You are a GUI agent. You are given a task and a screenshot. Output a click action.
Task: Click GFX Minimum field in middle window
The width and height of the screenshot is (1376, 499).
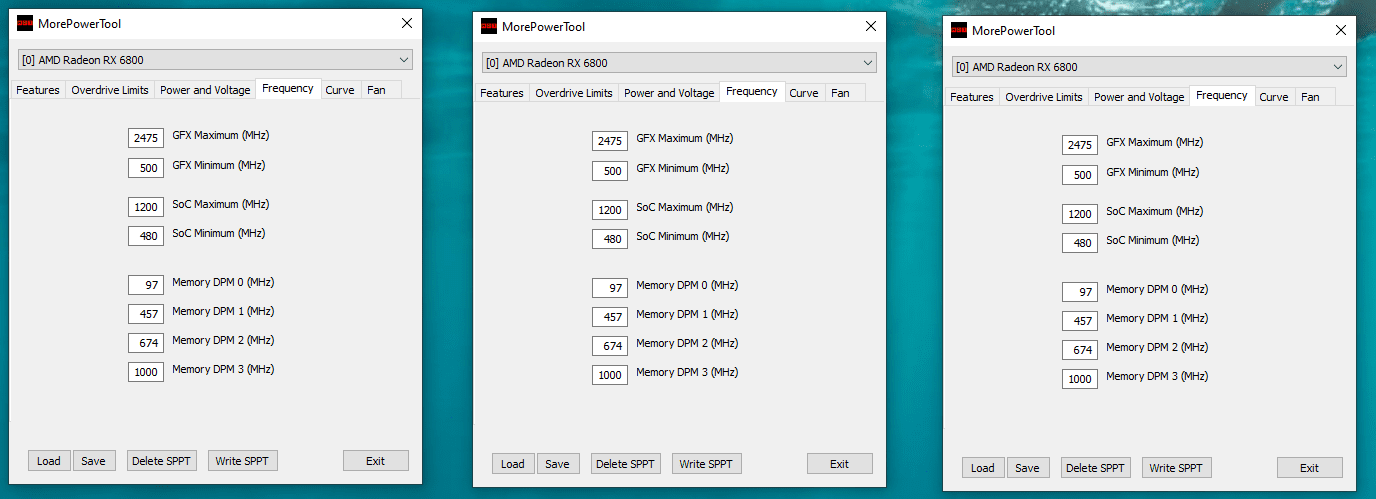click(610, 170)
